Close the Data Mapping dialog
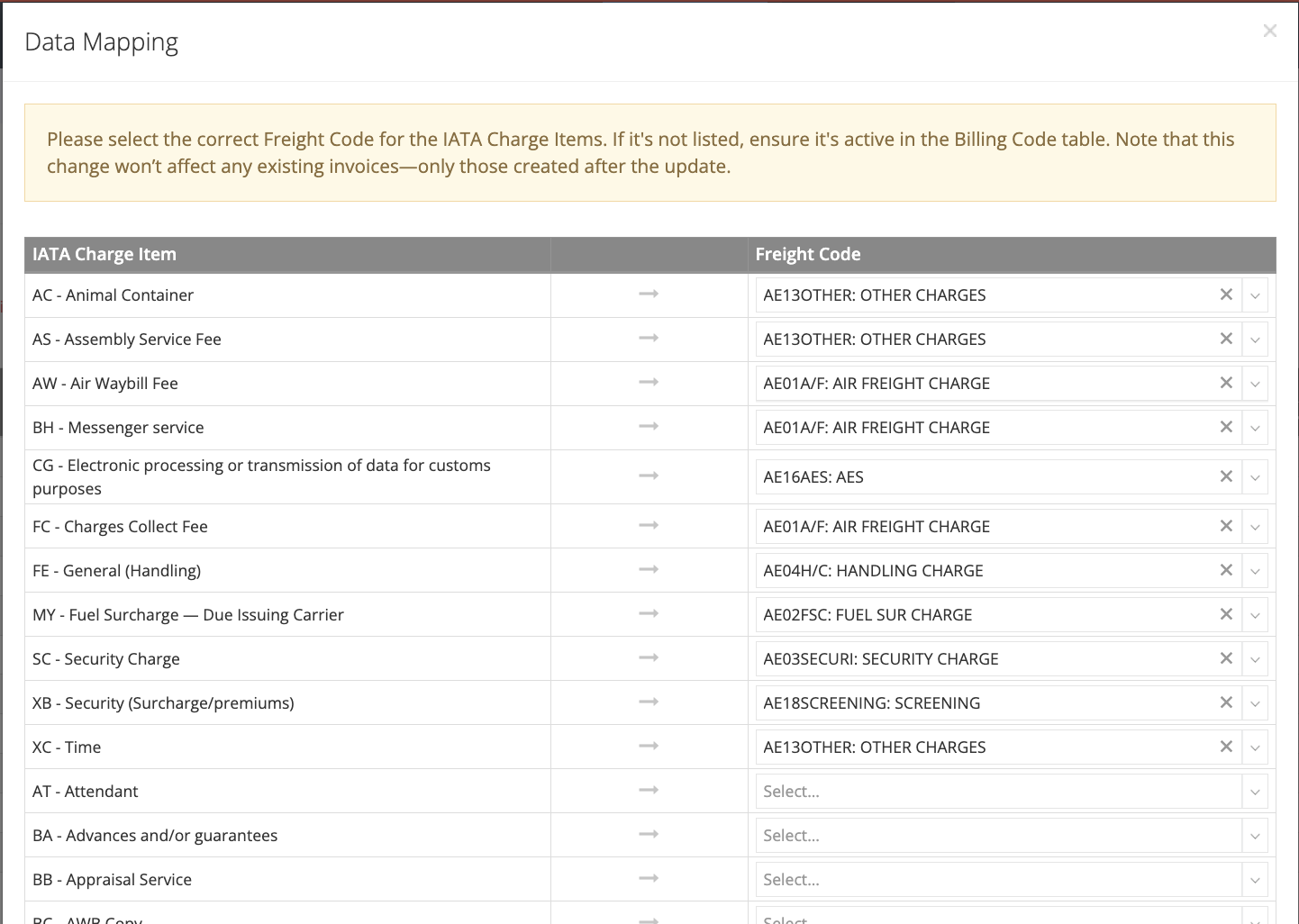 click(x=1269, y=32)
